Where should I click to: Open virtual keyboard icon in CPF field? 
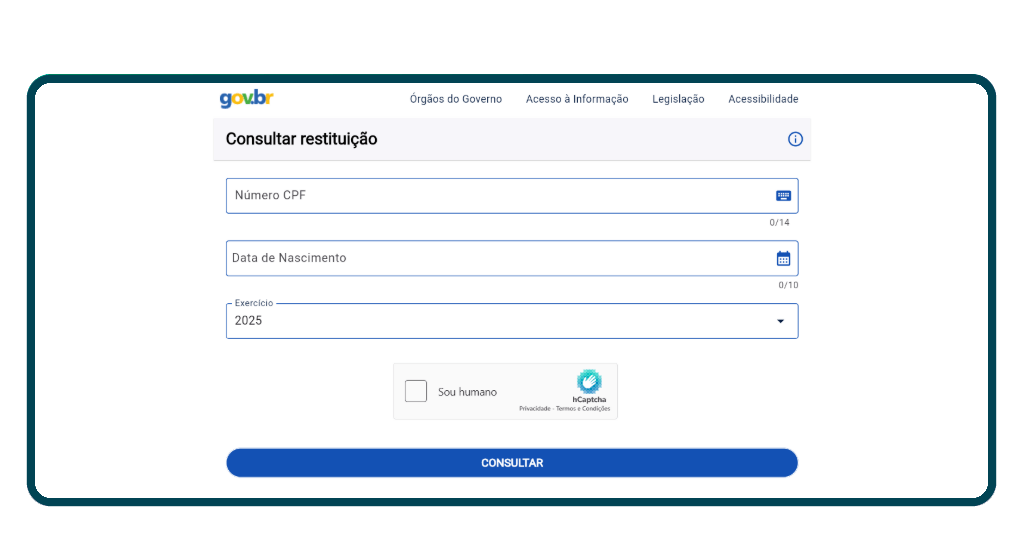click(x=783, y=196)
